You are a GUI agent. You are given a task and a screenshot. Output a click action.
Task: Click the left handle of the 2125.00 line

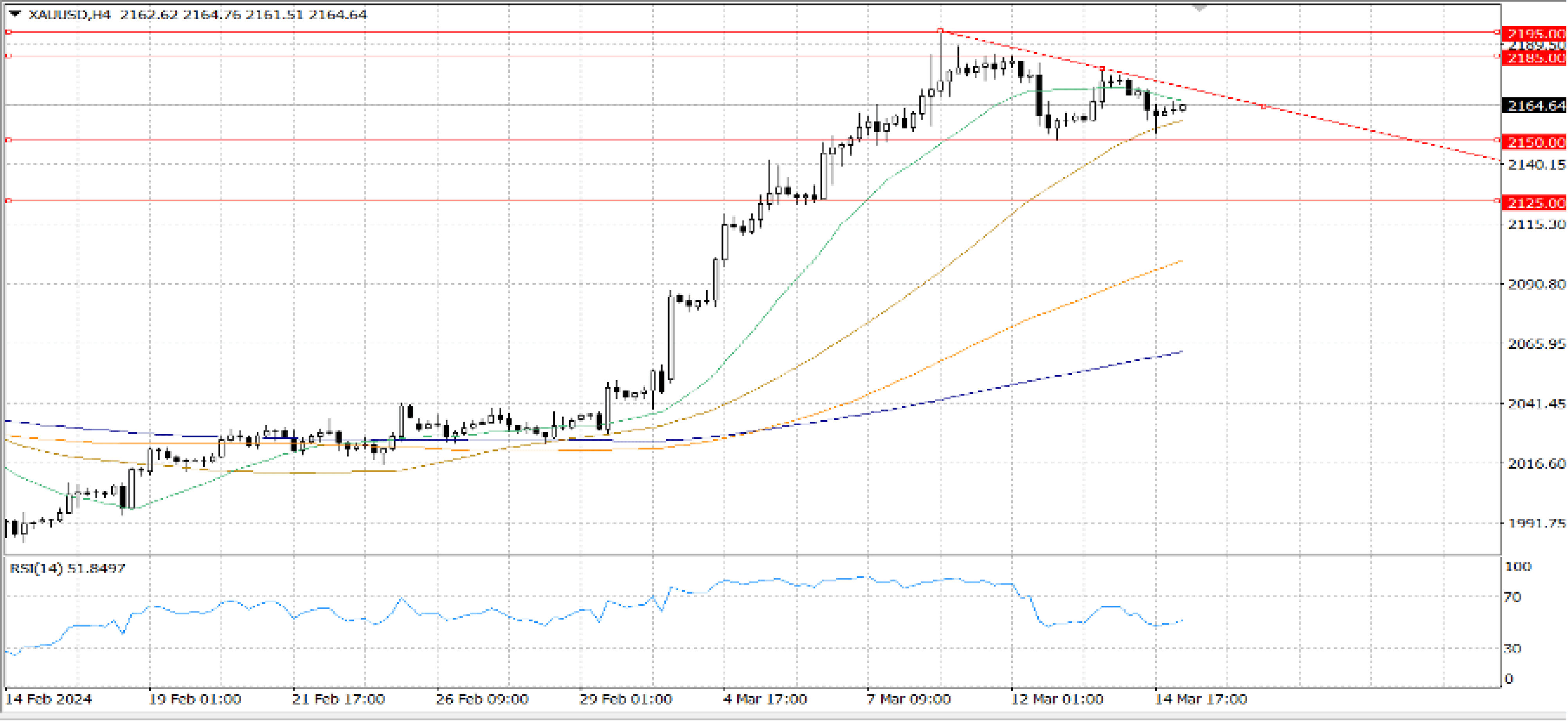click(x=9, y=200)
